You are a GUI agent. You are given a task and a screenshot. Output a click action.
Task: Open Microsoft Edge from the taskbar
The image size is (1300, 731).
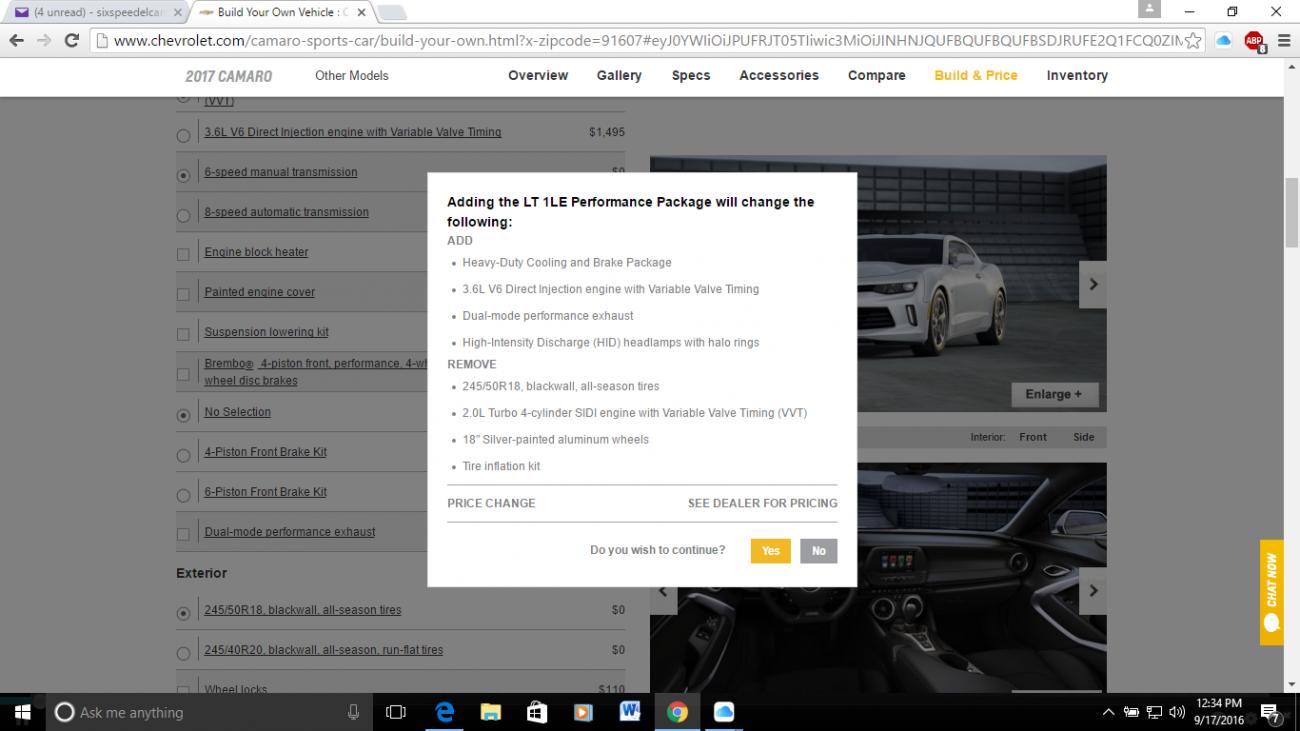point(445,712)
